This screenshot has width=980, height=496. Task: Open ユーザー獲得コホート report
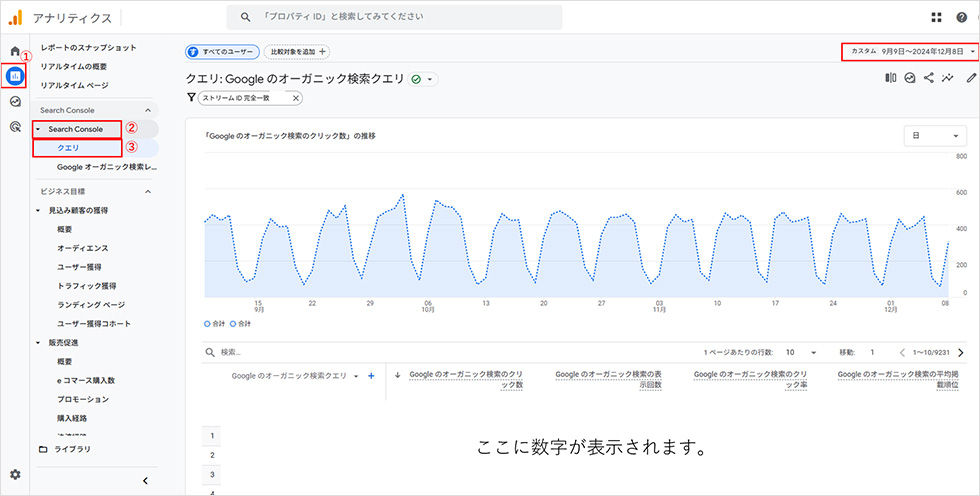click(94, 324)
